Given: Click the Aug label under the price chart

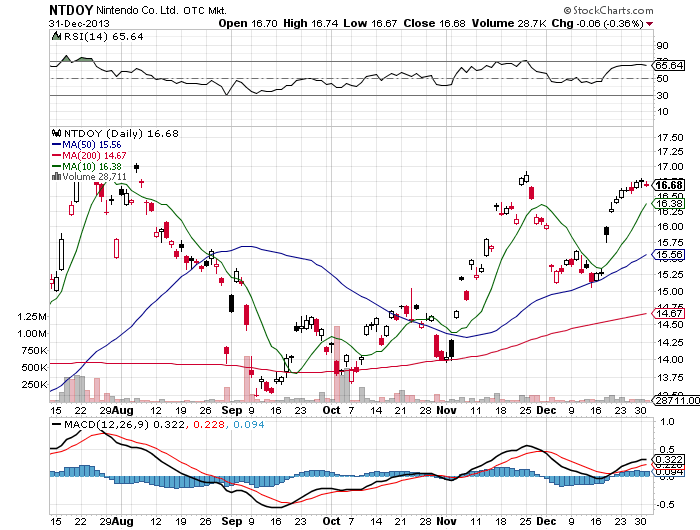Looking at the screenshot, I should tap(123, 410).
